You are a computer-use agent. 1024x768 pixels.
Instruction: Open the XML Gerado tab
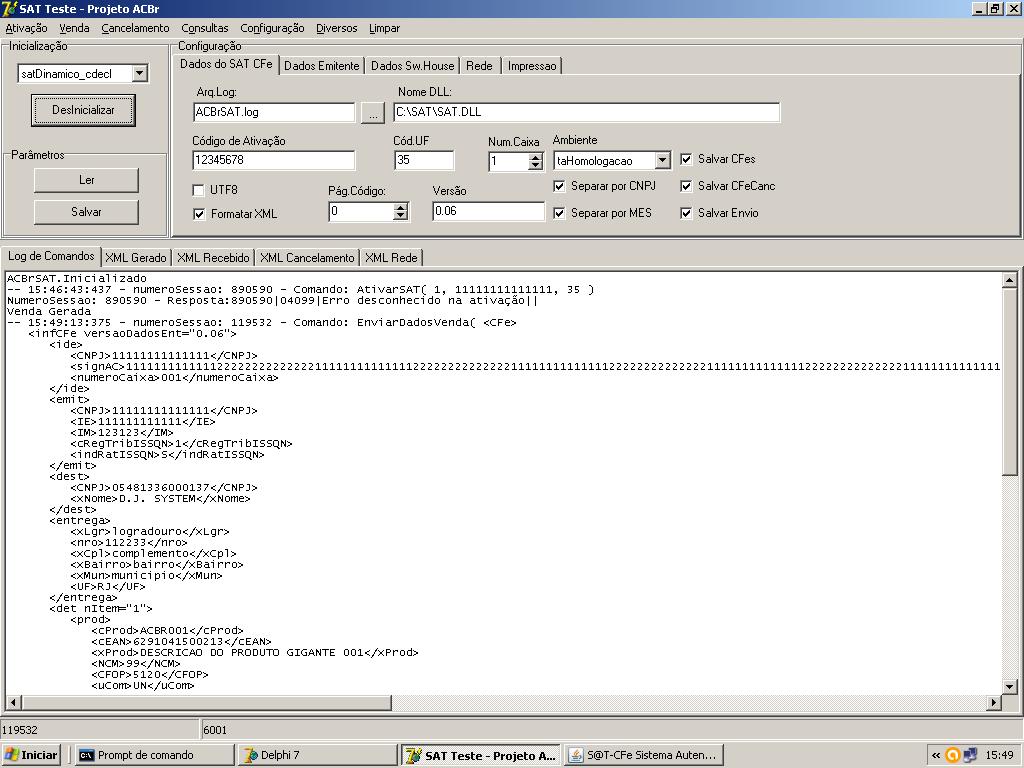[x=136, y=258]
